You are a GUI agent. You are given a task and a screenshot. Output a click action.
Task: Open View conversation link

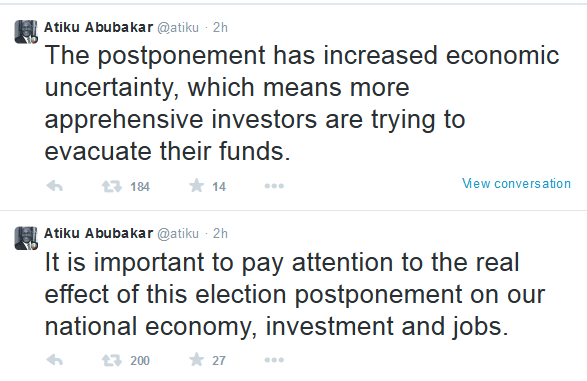pos(516,183)
